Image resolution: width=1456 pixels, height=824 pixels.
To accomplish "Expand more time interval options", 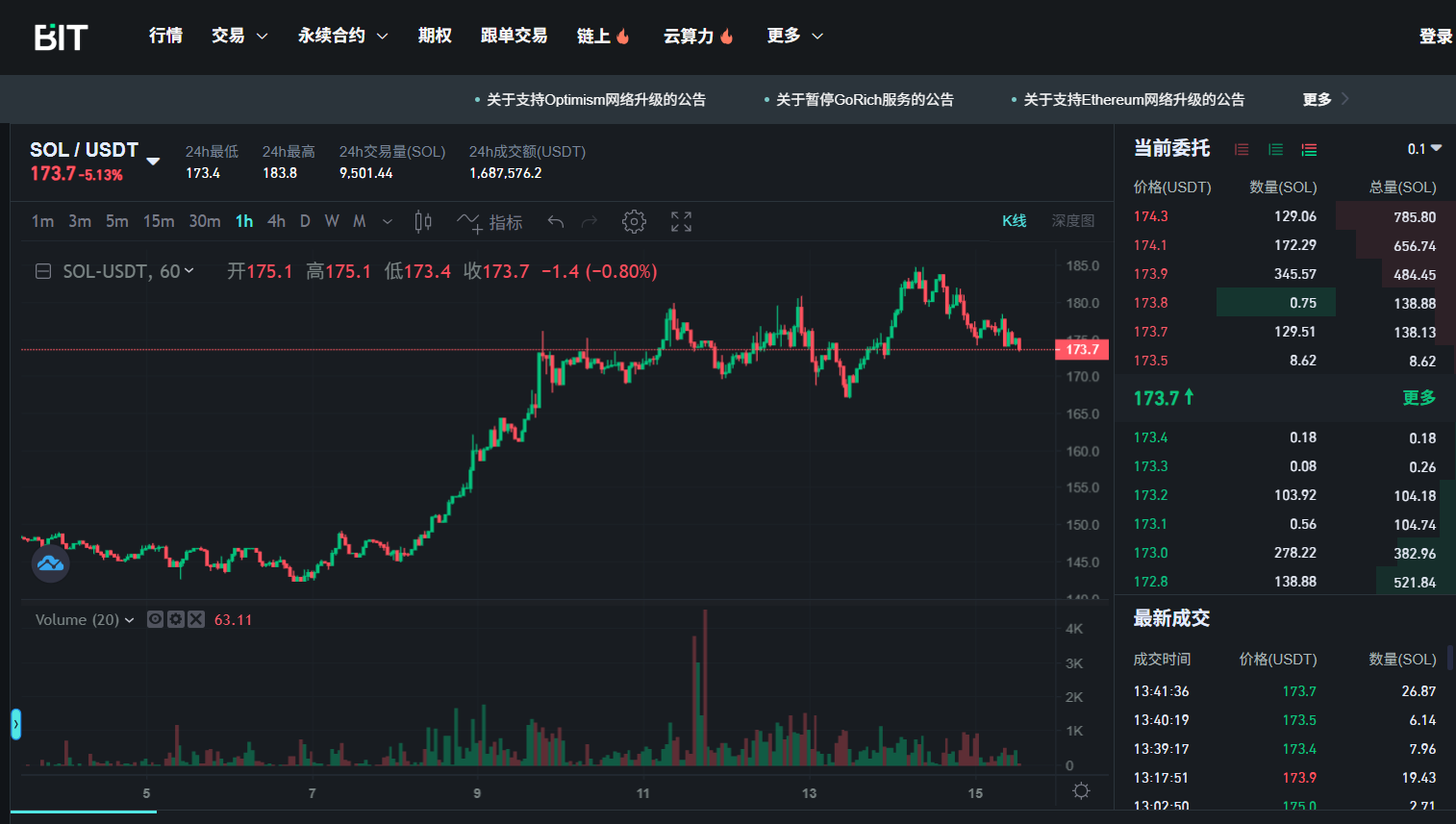I will (388, 222).
